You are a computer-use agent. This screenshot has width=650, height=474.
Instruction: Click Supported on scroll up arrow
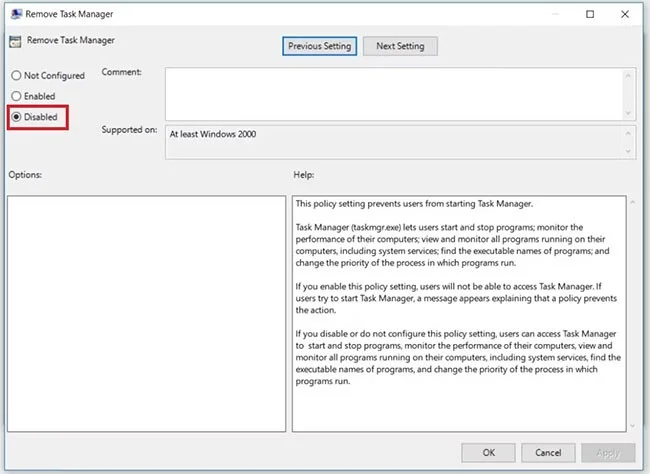628,133
